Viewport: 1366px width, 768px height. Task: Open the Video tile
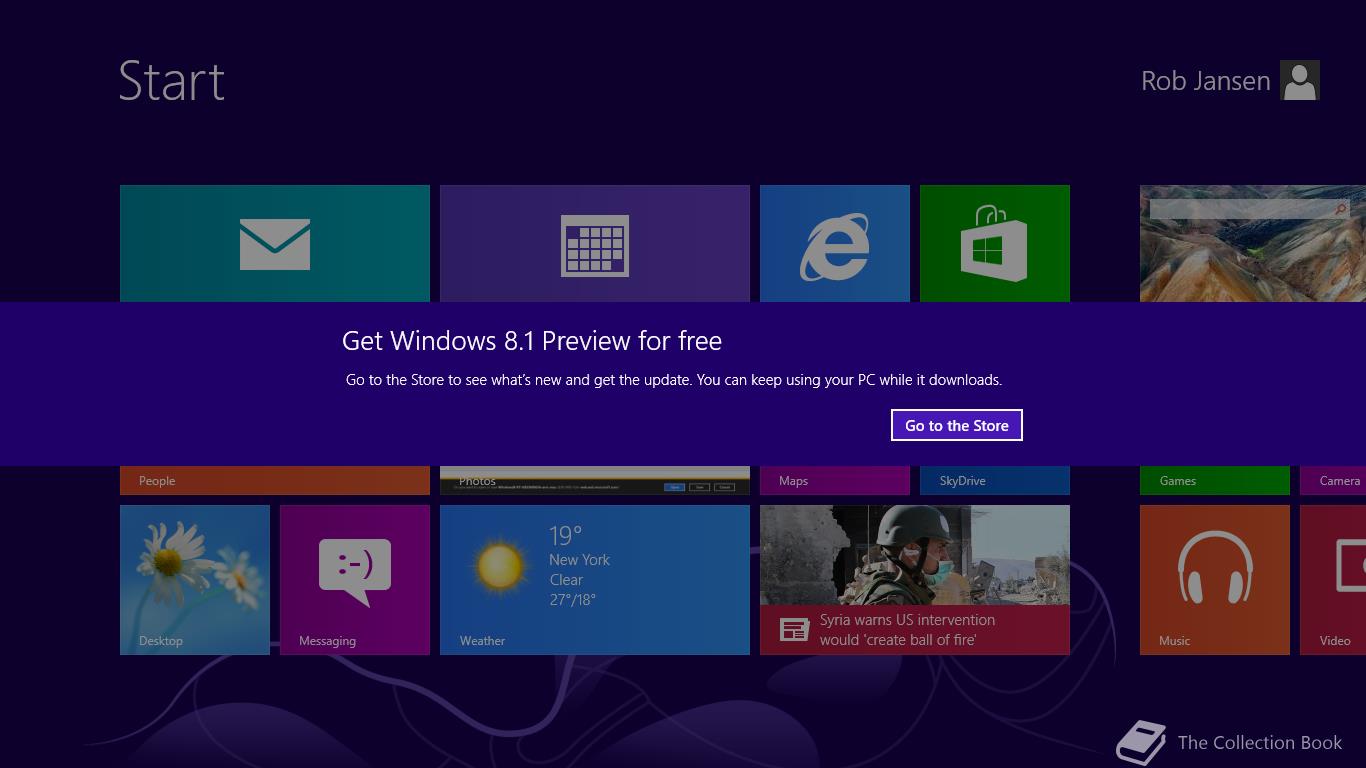pos(1333,580)
